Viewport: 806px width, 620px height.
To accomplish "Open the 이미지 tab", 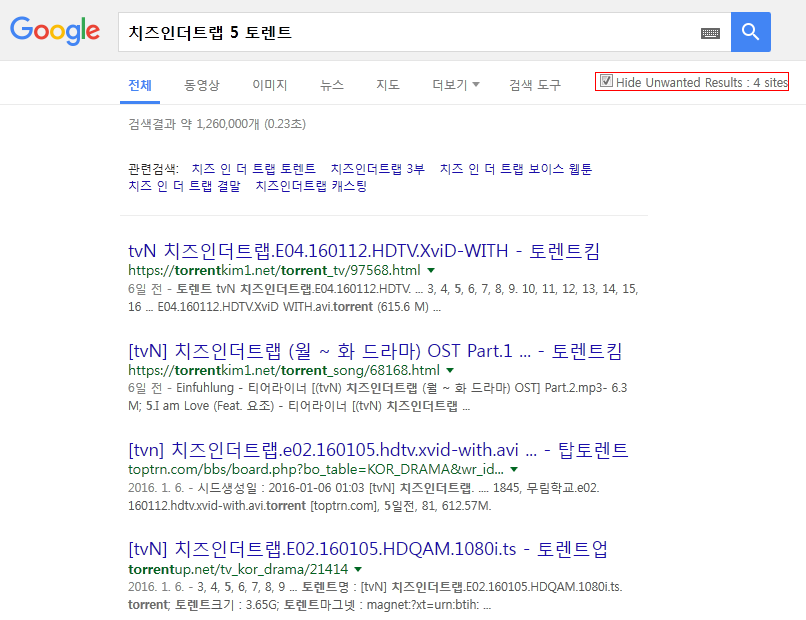I will 269,85.
